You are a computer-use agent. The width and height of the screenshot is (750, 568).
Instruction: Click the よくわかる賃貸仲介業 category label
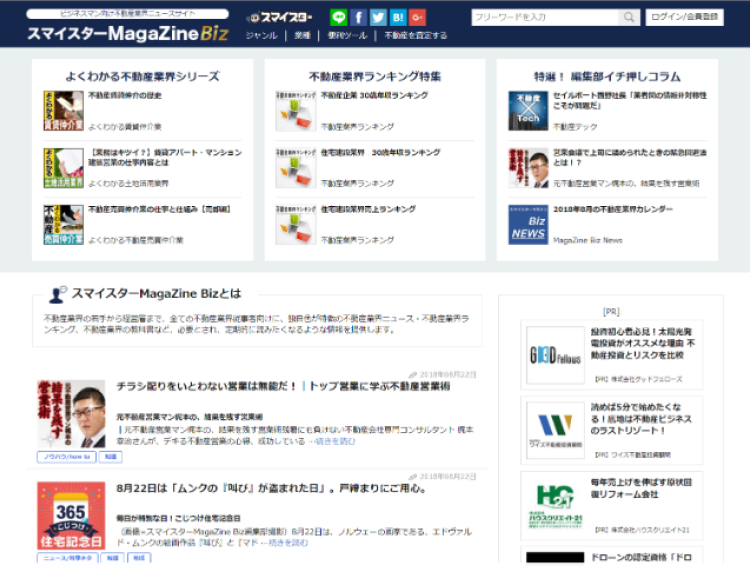(x=125, y=127)
